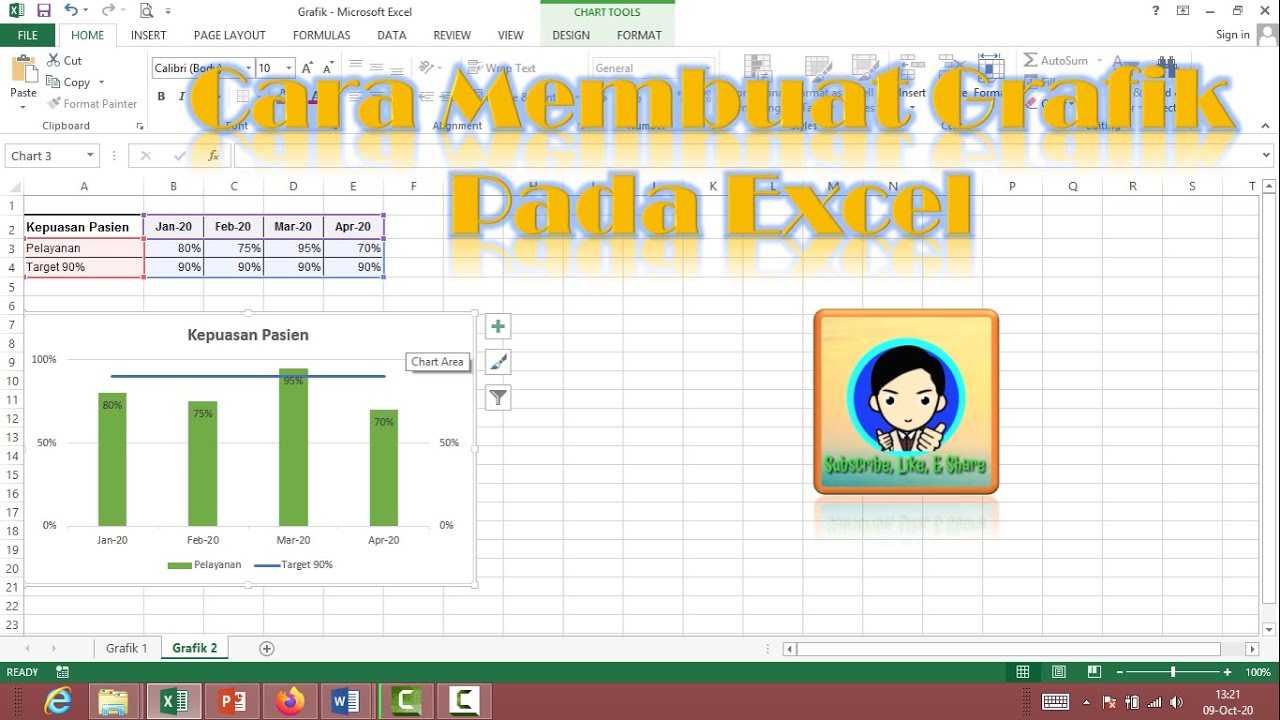Click the chart title Kepuasan Pasien
Viewport: 1280px width, 720px height.
click(248, 335)
